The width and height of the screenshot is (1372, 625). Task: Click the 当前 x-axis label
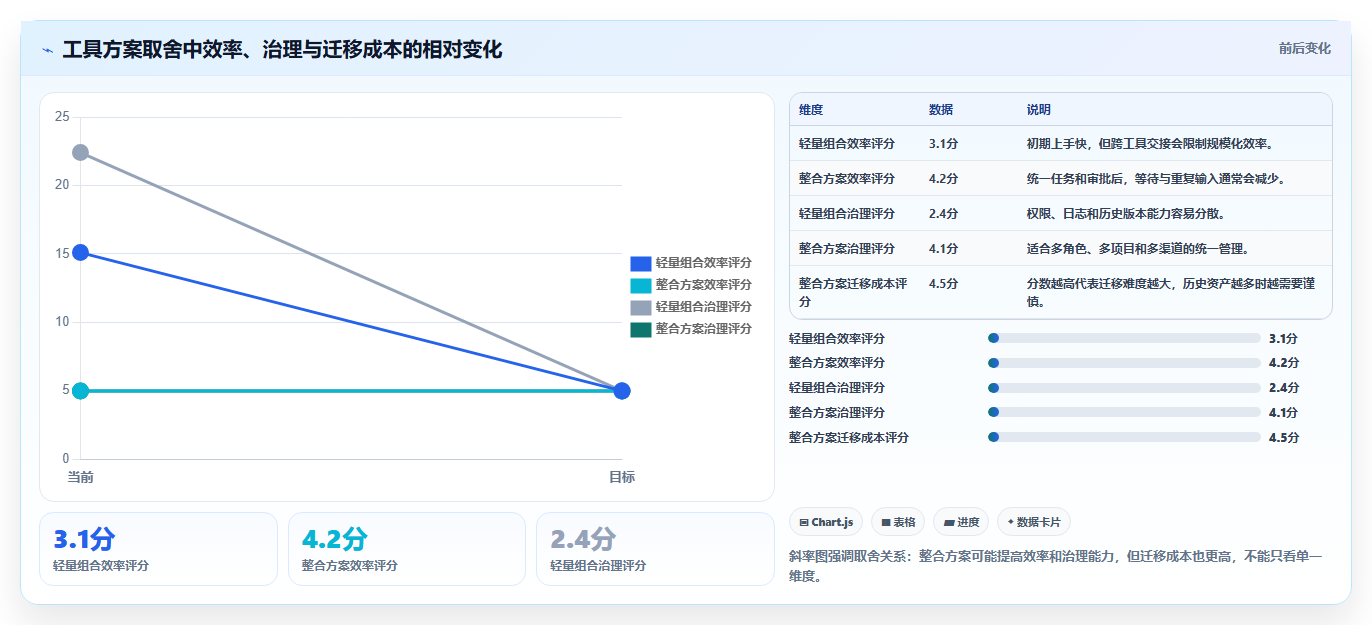pyautogui.click(x=80, y=477)
